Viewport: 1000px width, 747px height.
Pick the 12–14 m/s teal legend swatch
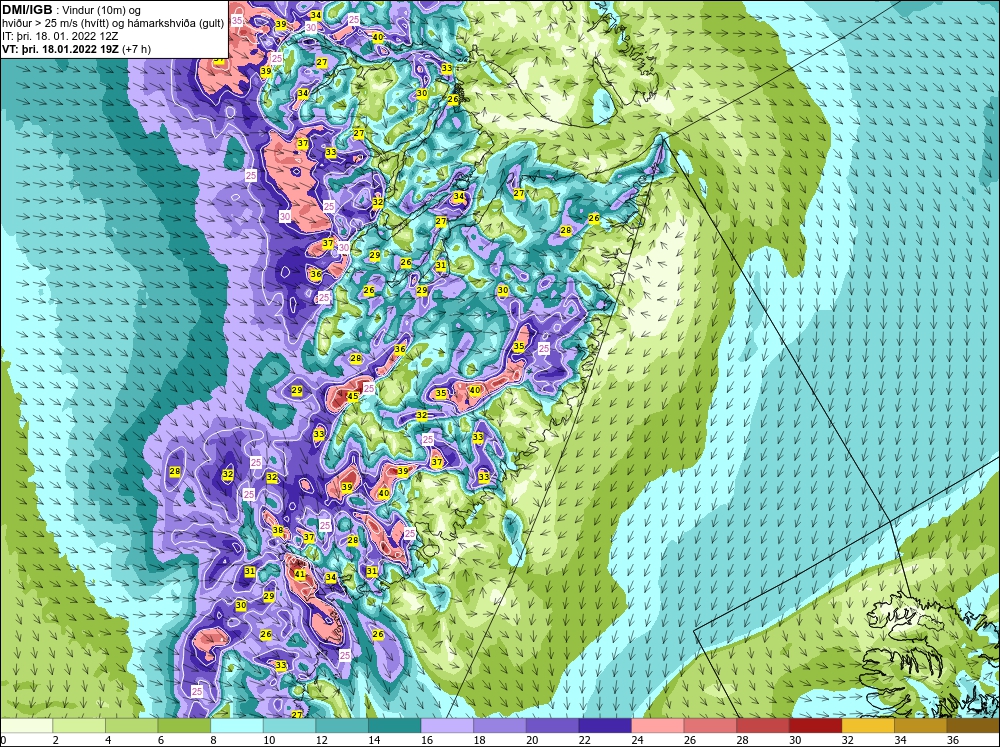coord(342,726)
